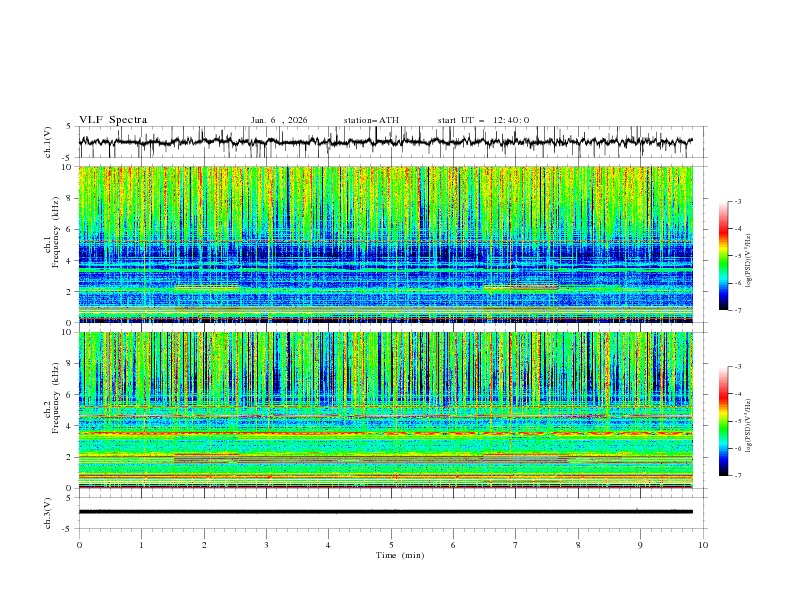Click the ch.1(V) waveform axis label
792x612 pixels.
(49, 142)
